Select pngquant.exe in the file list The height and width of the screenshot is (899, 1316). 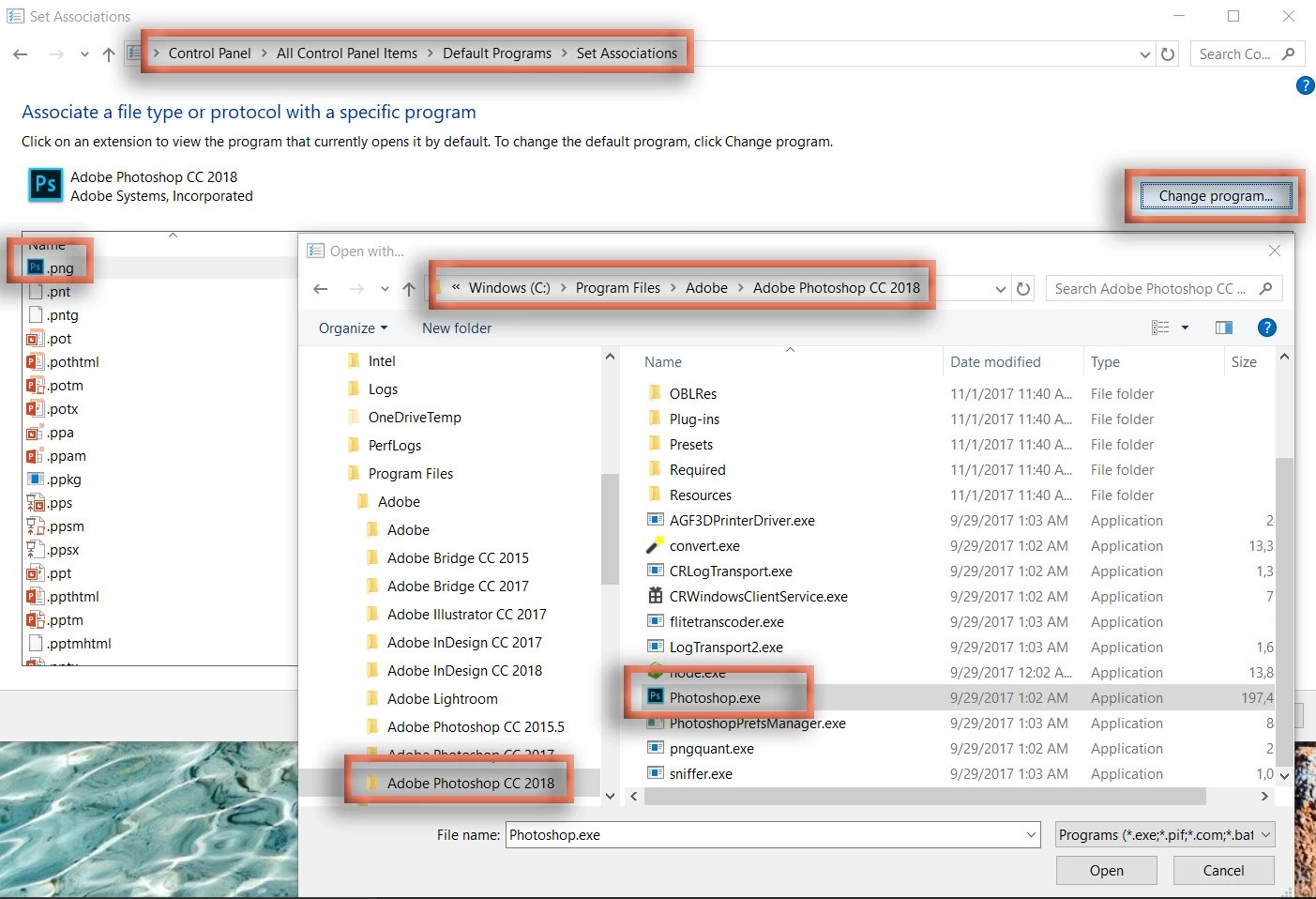(712, 748)
